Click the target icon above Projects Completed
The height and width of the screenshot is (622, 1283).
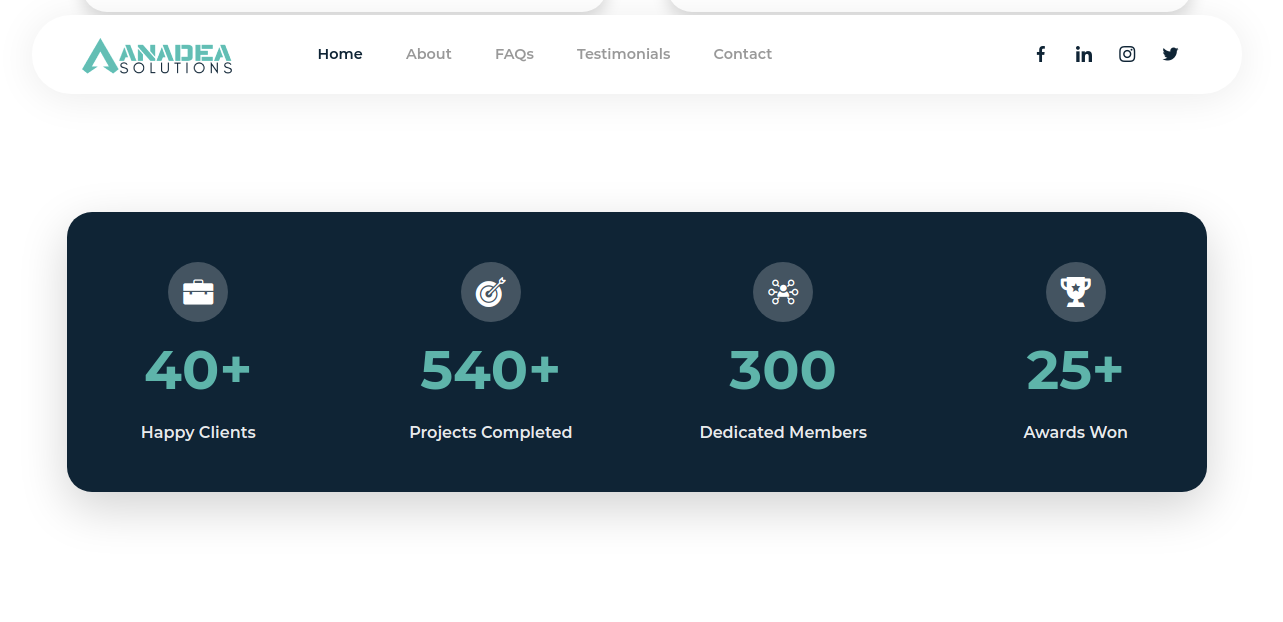click(x=491, y=292)
